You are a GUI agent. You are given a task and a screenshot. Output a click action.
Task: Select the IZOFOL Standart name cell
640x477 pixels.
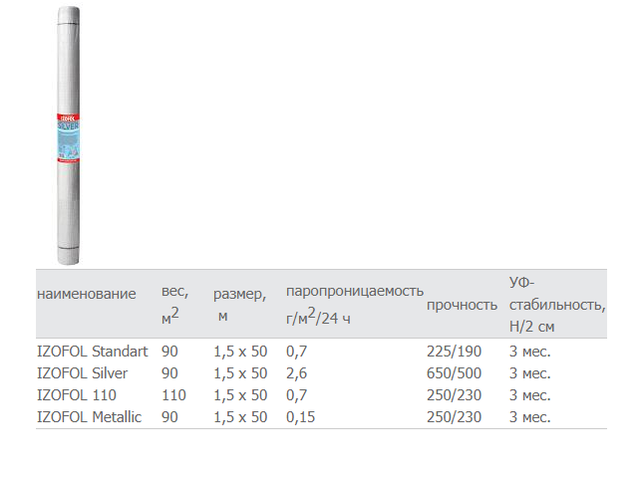(93, 351)
